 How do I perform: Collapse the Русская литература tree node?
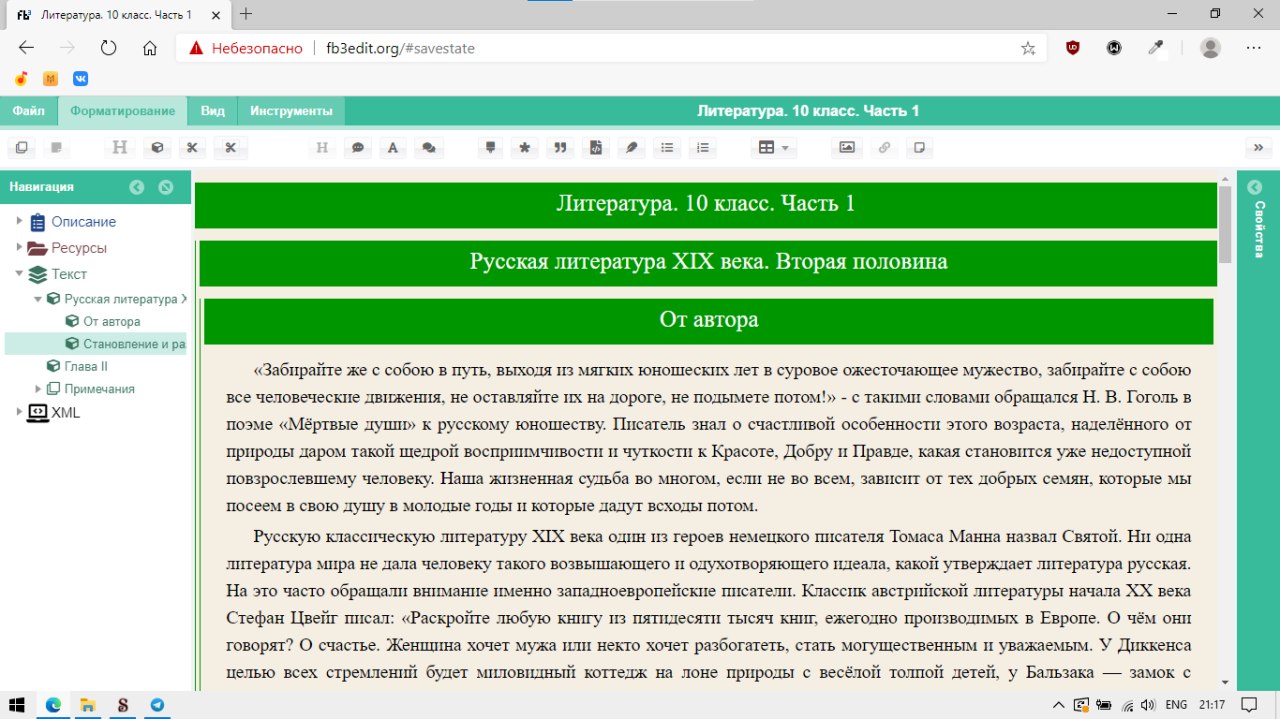point(38,299)
